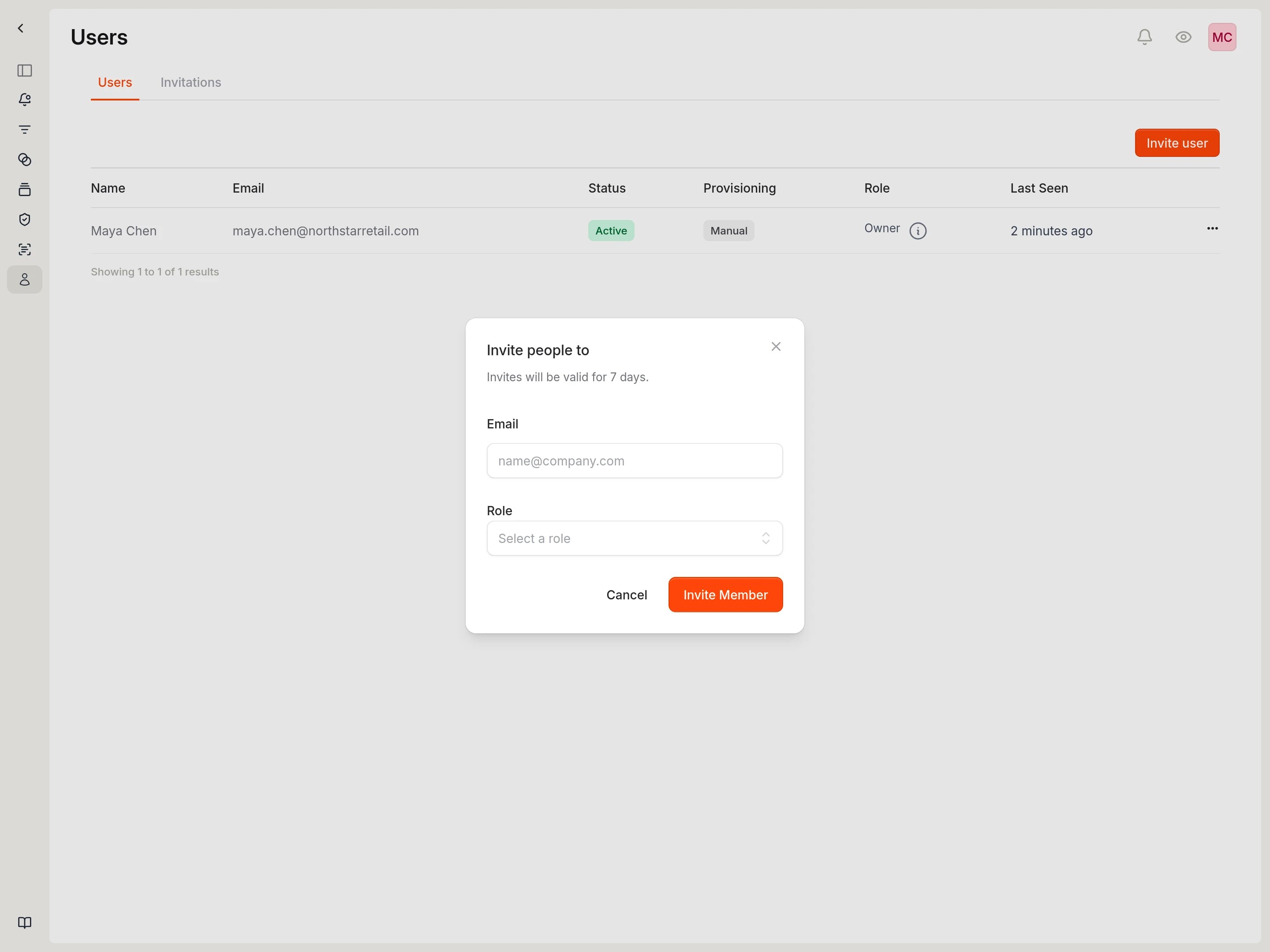Click the Email column header
The image size is (1270, 952).
tap(248, 188)
